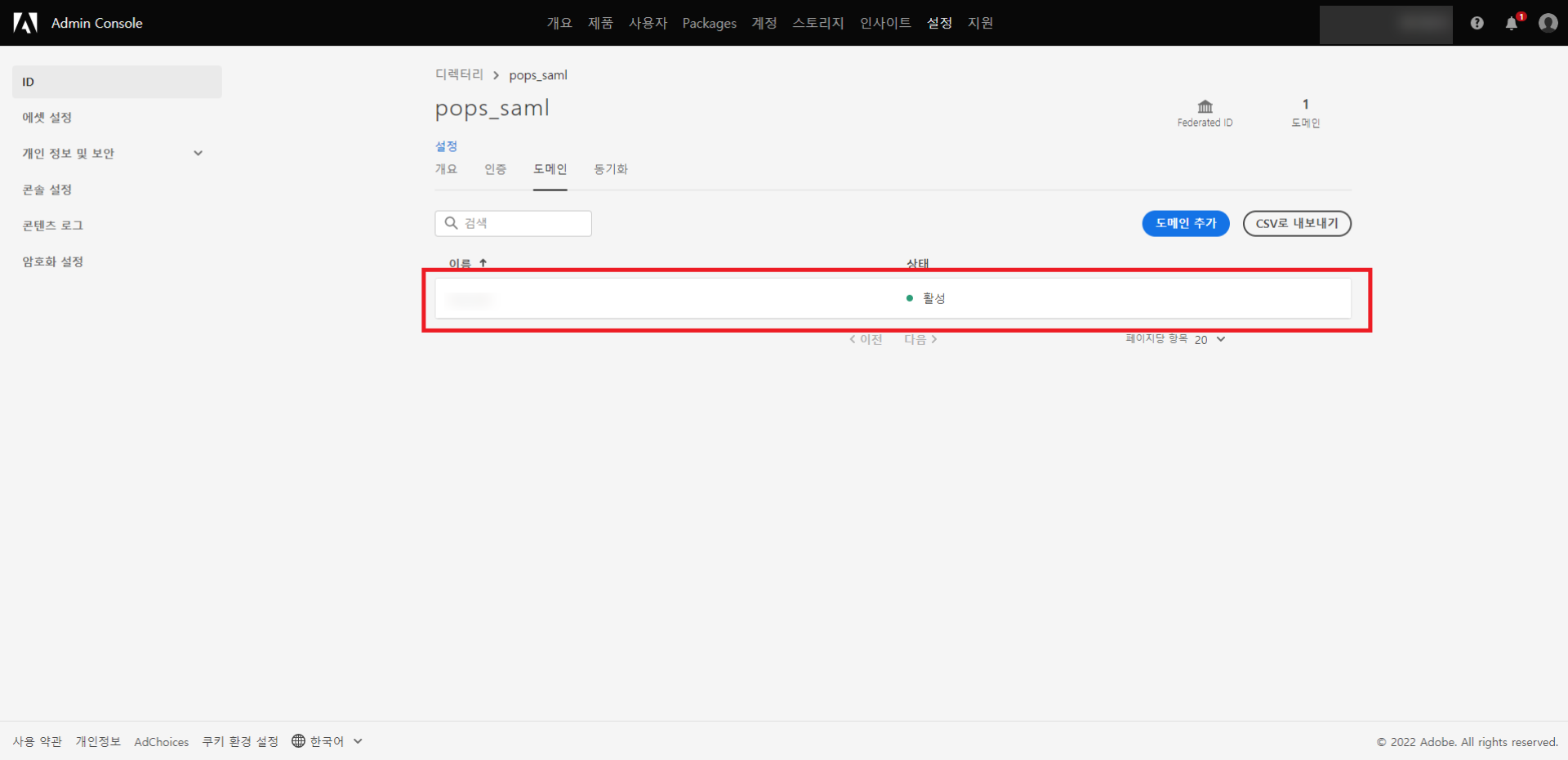Click the 검색 search input field

[513, 223]
